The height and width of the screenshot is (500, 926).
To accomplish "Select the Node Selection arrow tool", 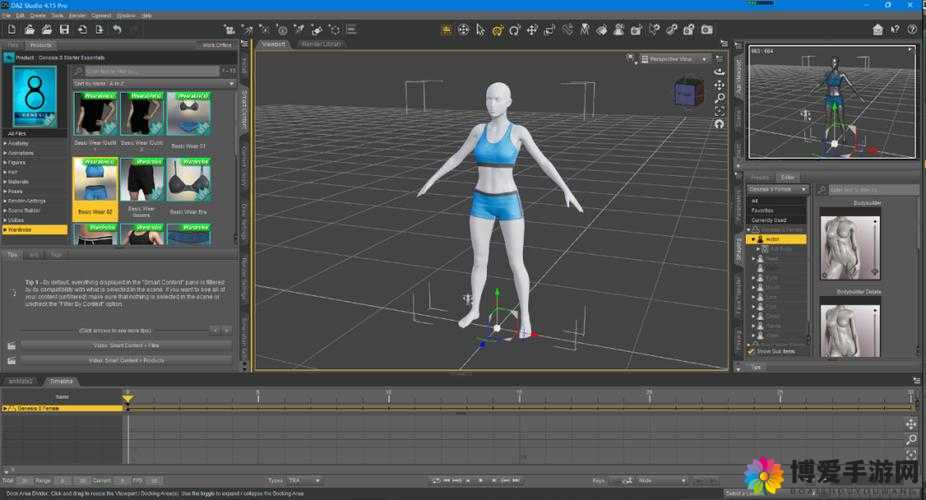I will click(x=480, y=30).
